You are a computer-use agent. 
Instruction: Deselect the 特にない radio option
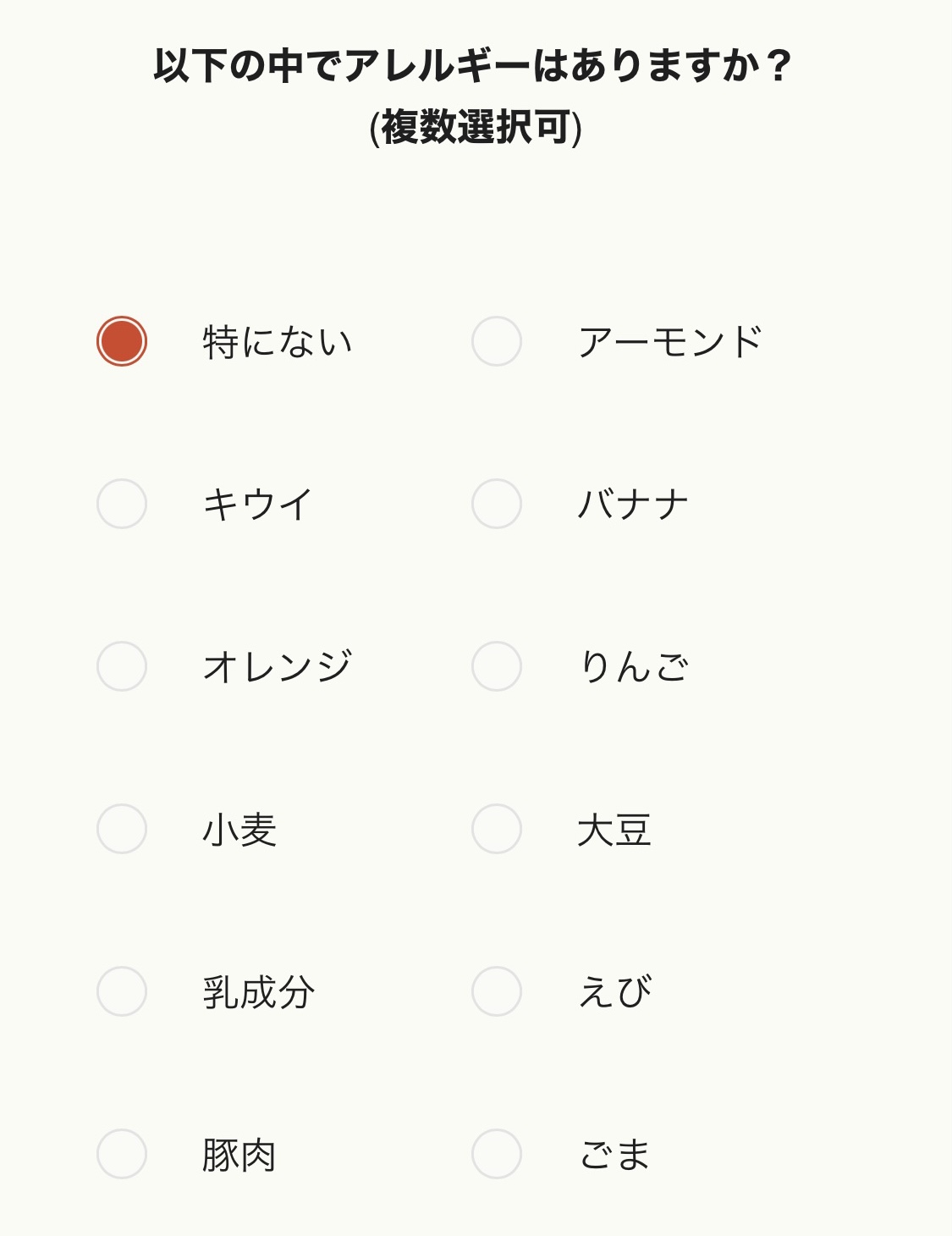122,341
